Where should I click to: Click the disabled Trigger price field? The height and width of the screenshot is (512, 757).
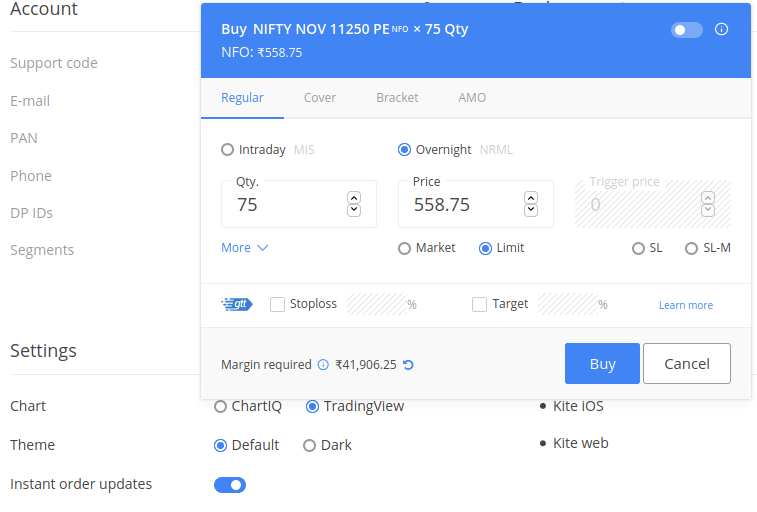(x=653, y=204)
